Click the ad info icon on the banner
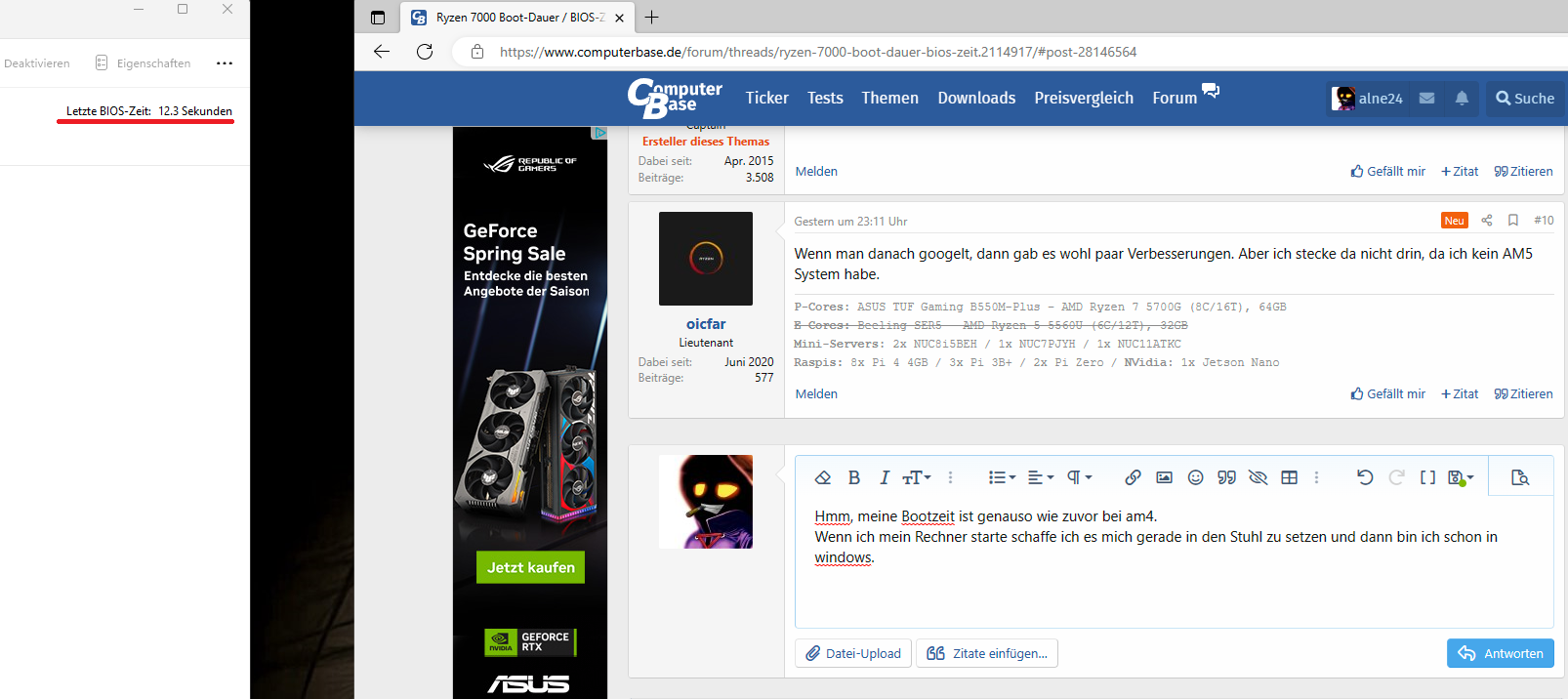 click(599, 133)
